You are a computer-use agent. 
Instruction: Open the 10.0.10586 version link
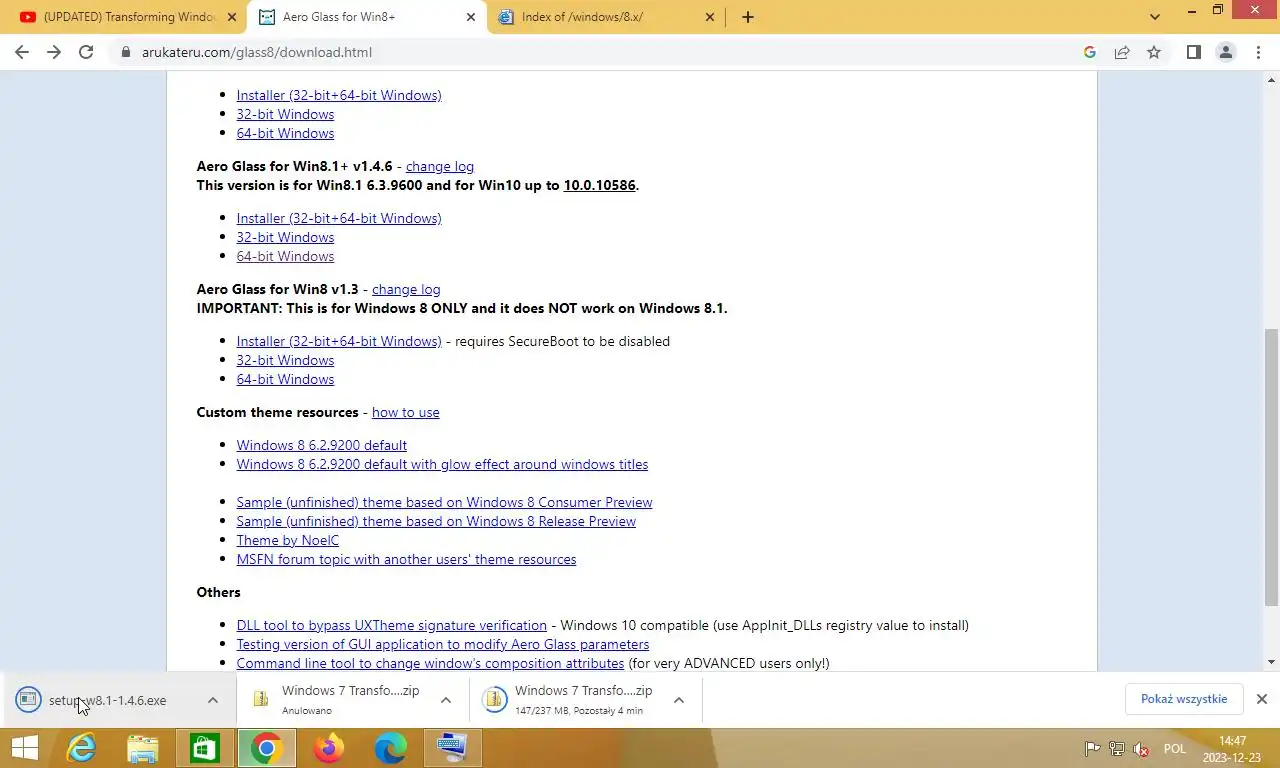click(599, 185)
